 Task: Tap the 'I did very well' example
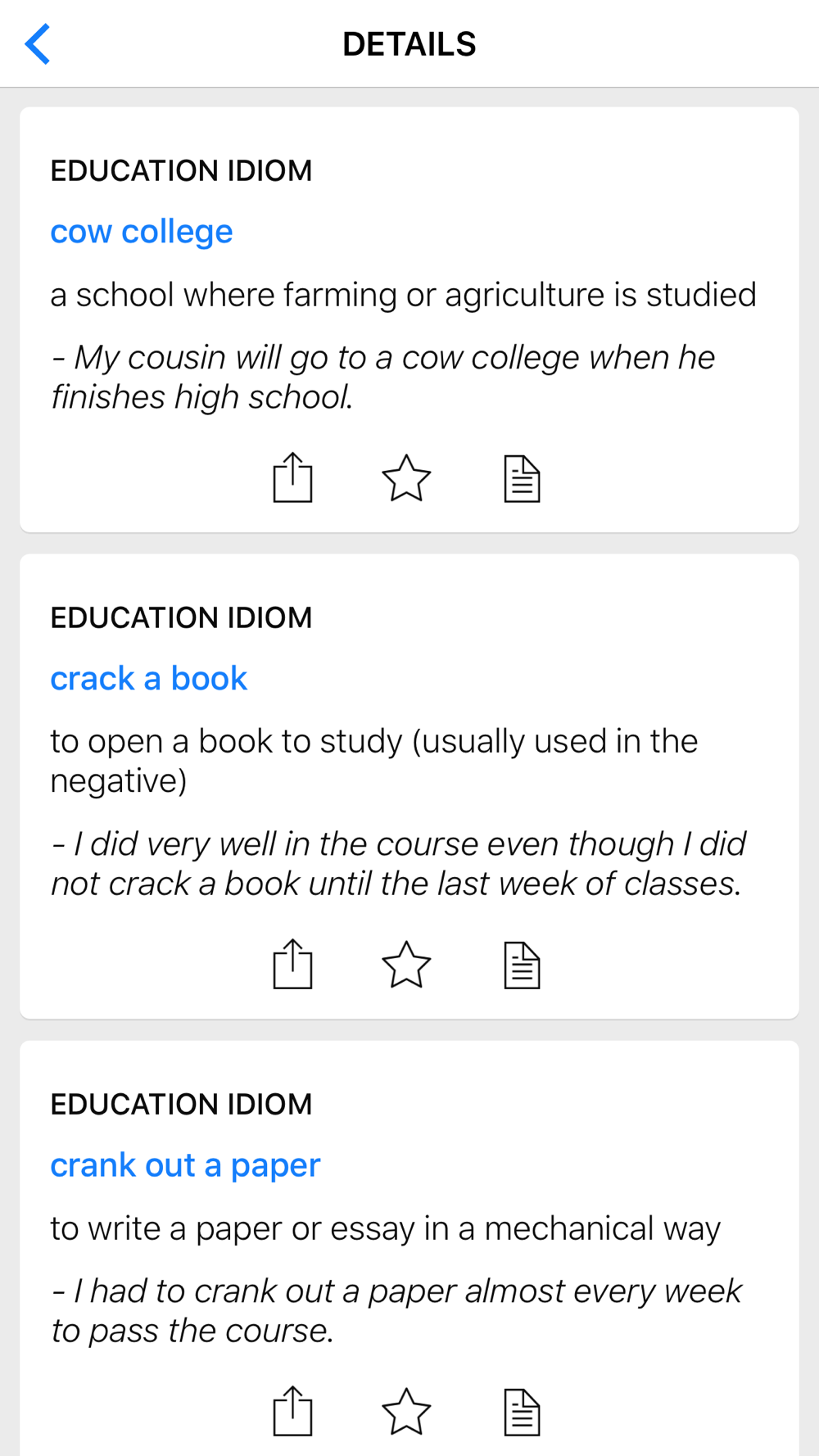click(398, 864)
